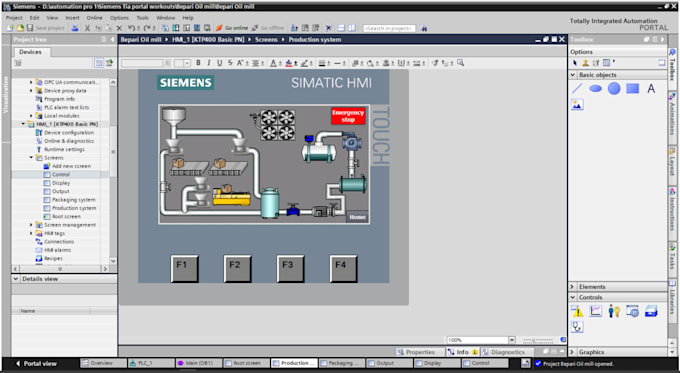Open the Project menu
680x373 pixels.
(x=14, y=18)
